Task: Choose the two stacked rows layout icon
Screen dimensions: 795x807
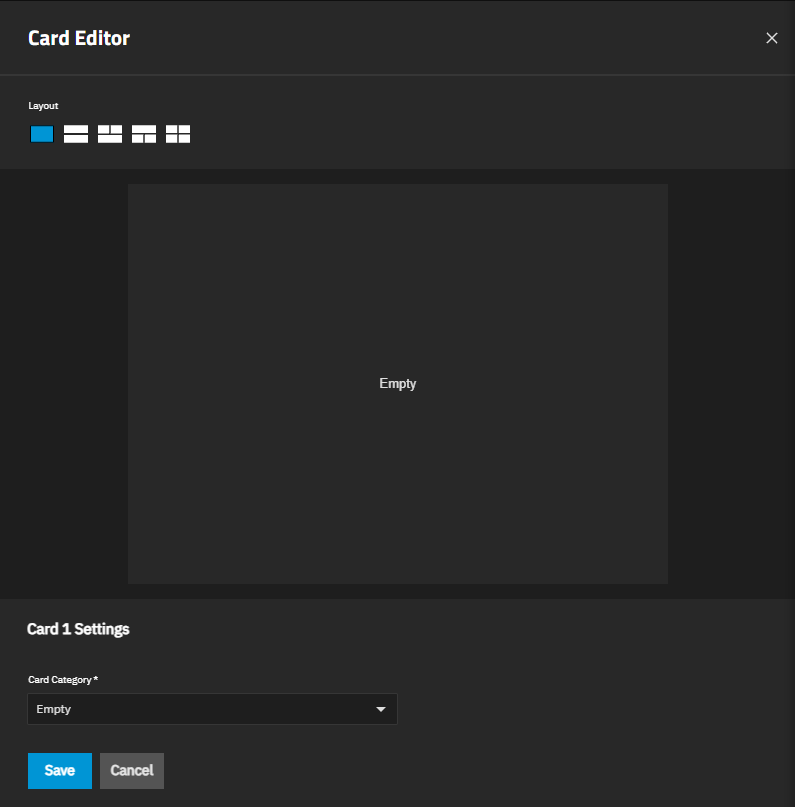Action: tap(76, 134)
